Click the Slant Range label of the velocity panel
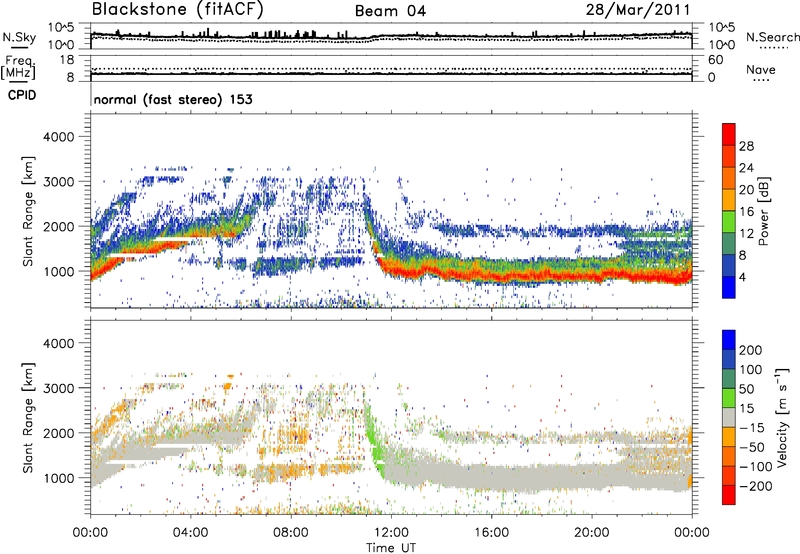The height and width of the screenshot is (554, 800). (28, 417)
